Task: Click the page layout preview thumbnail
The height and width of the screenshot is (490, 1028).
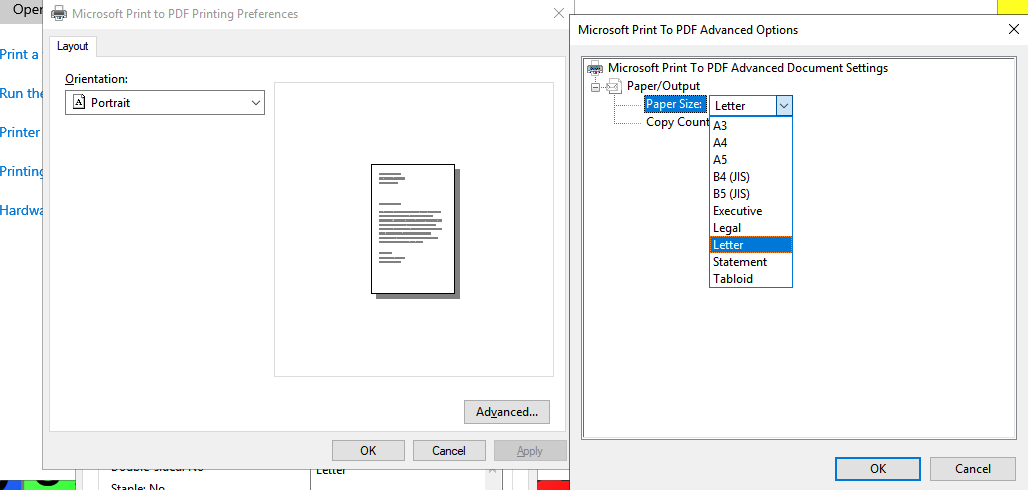Action: 415,230
